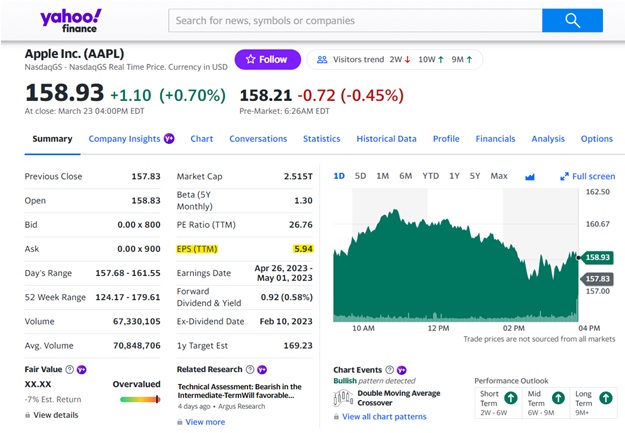The height and width of the screenshot is (433, 625).
Task: Click the Y+ badge next to Fair Value
Action: (x=81, y=369)
